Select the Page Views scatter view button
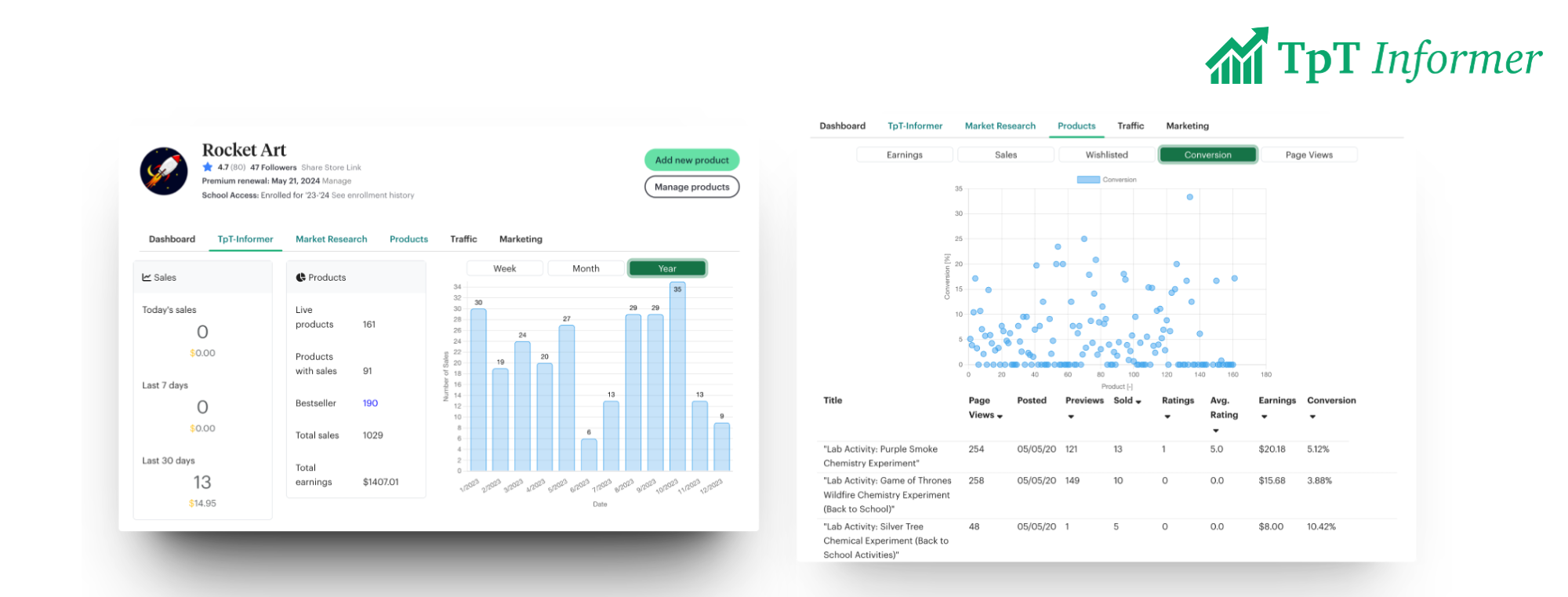This screenshot has width=1568, height=597. point(1309,155)
